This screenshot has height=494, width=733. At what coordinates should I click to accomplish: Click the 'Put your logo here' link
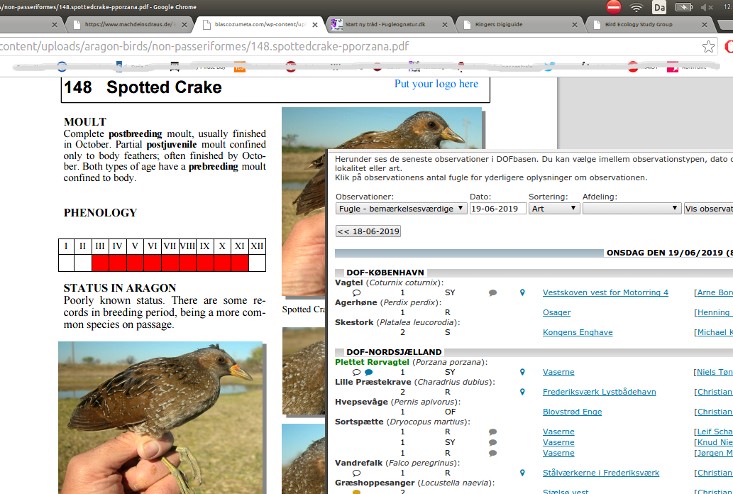436,84
